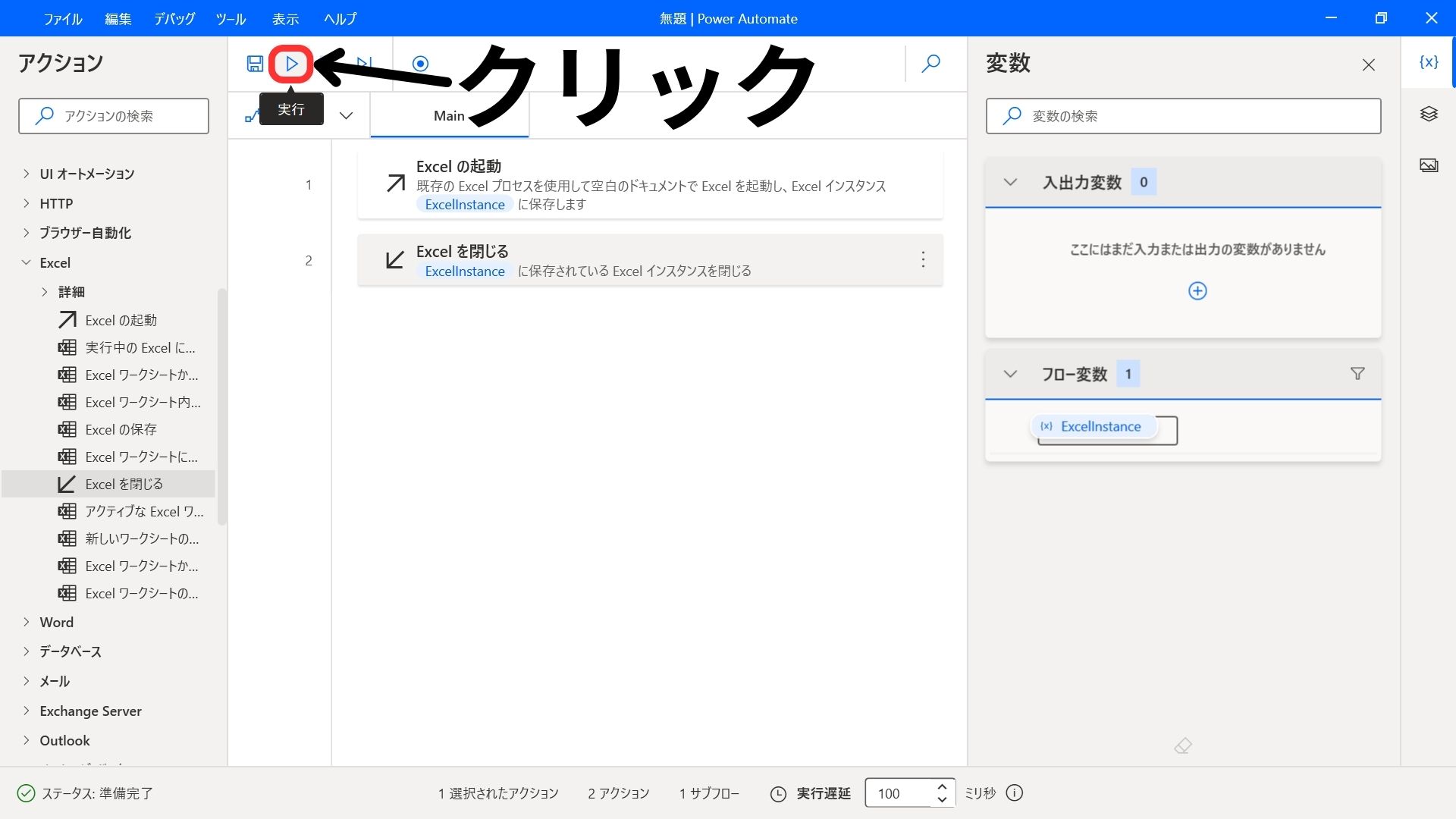Select step 1 Excel の起動 in flow
The width and height of the screenshot is (1456, 819).
coord(650,184)
